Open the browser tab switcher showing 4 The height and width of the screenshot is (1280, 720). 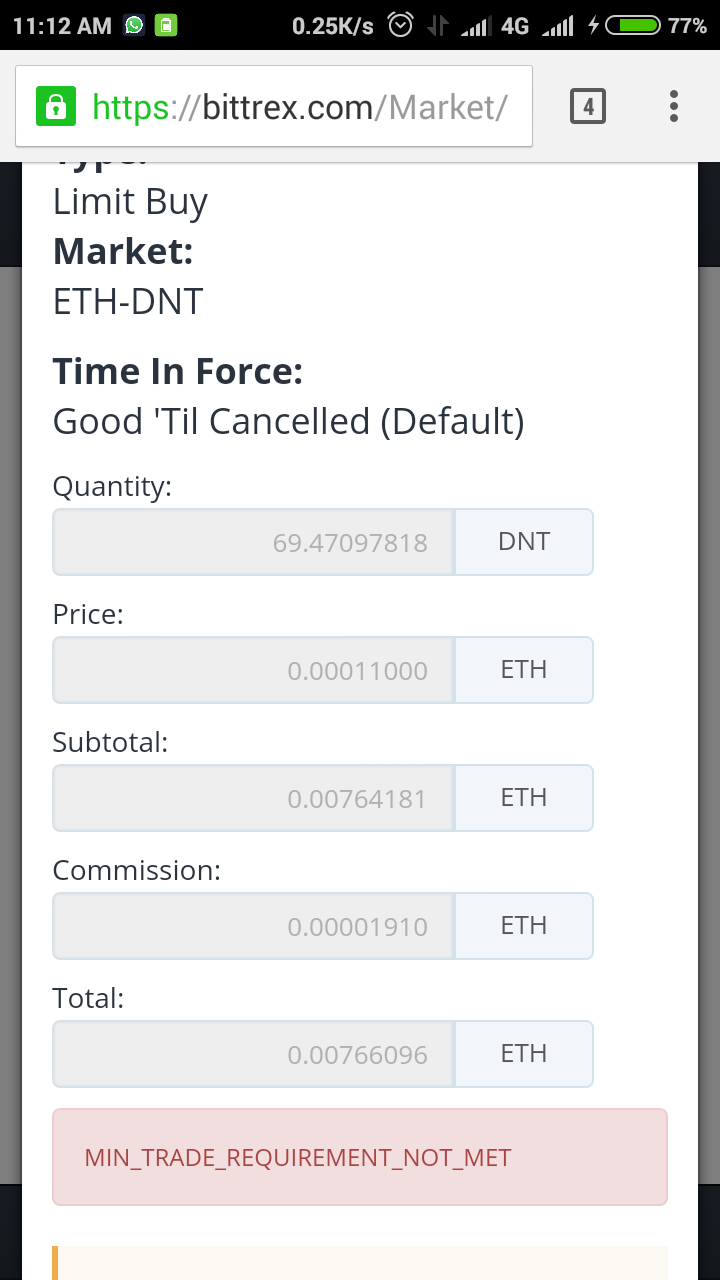[588, 106]
